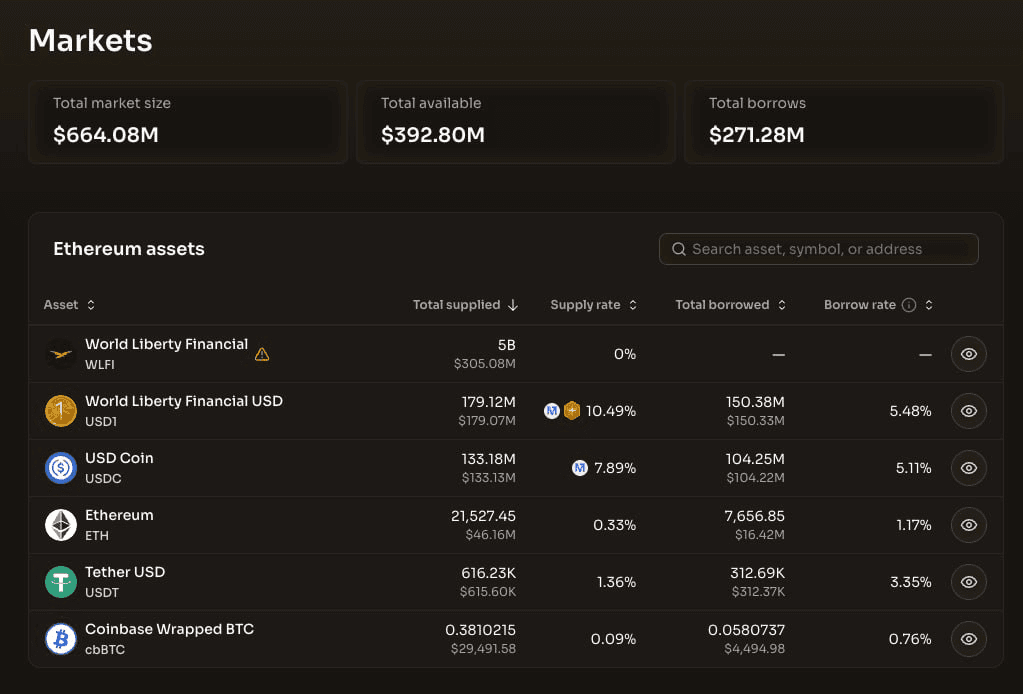Click the 21,527.45 ETH supplied value
Screen dimensions: 1023x694
click(x=483, y=516)
